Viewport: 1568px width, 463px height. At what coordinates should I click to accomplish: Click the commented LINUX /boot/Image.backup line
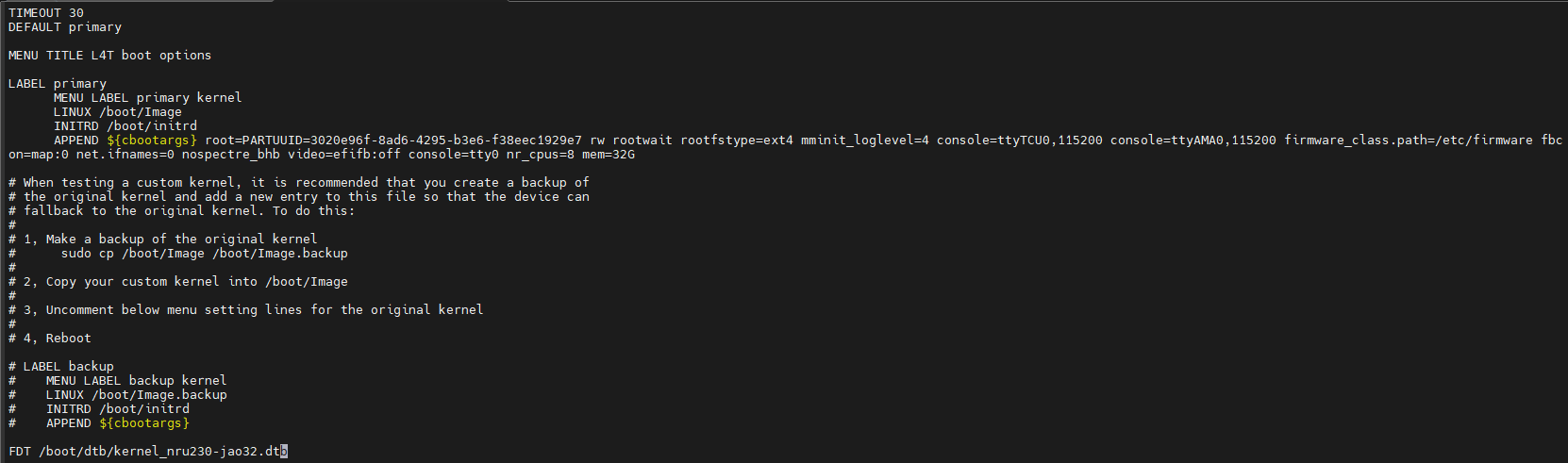pos(136,395)
